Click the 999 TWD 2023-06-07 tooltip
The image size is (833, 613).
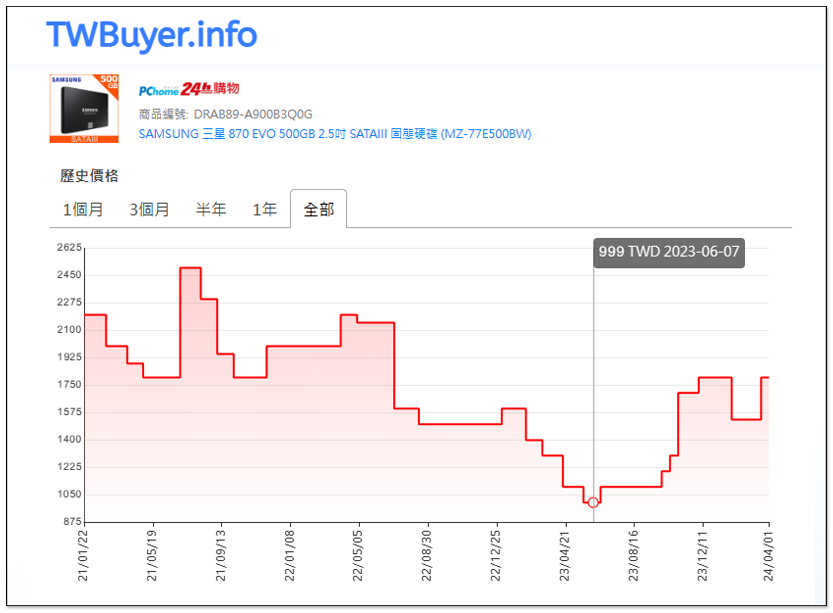pyautogui.click(x=668, y=252)
